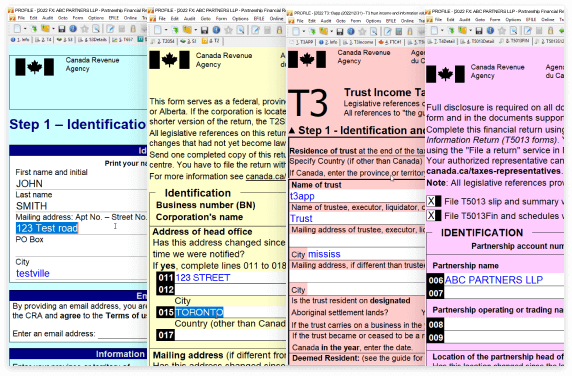572x376 pixels.
Task: Click calculator icon in yellow T2 window toolbar
Action: (268, 30)
